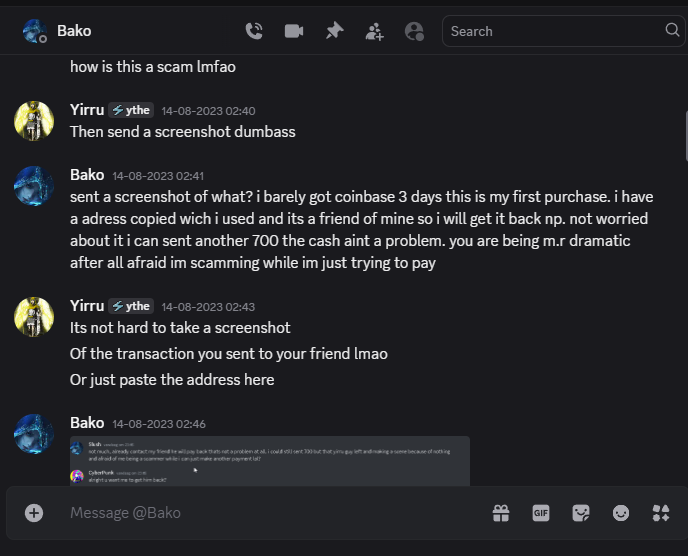
Task: Toggle the user profile panel icon
Action: pos(414,31)
